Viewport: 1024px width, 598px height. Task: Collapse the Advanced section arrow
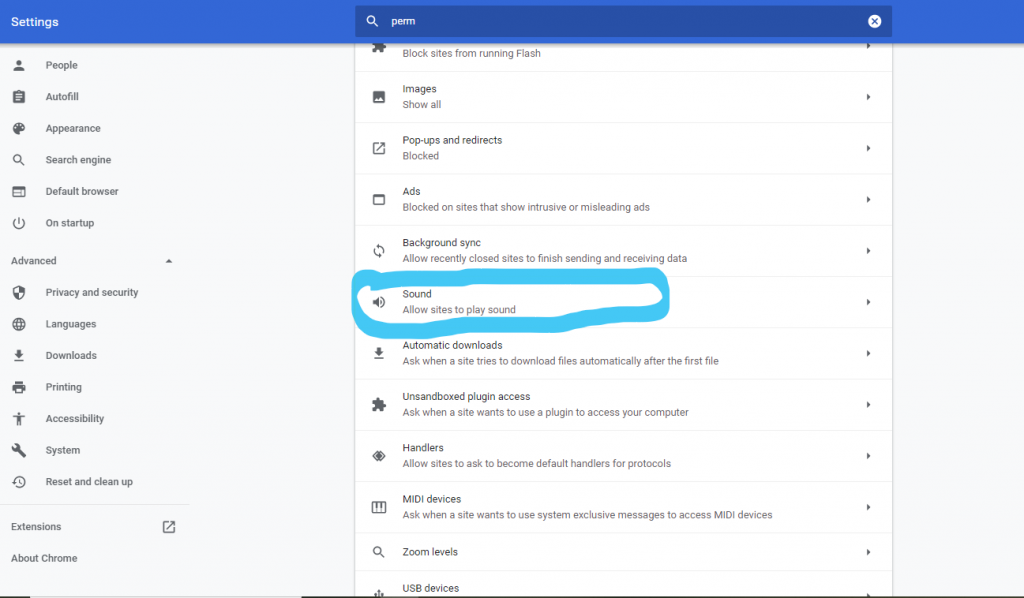coord(168,261)
